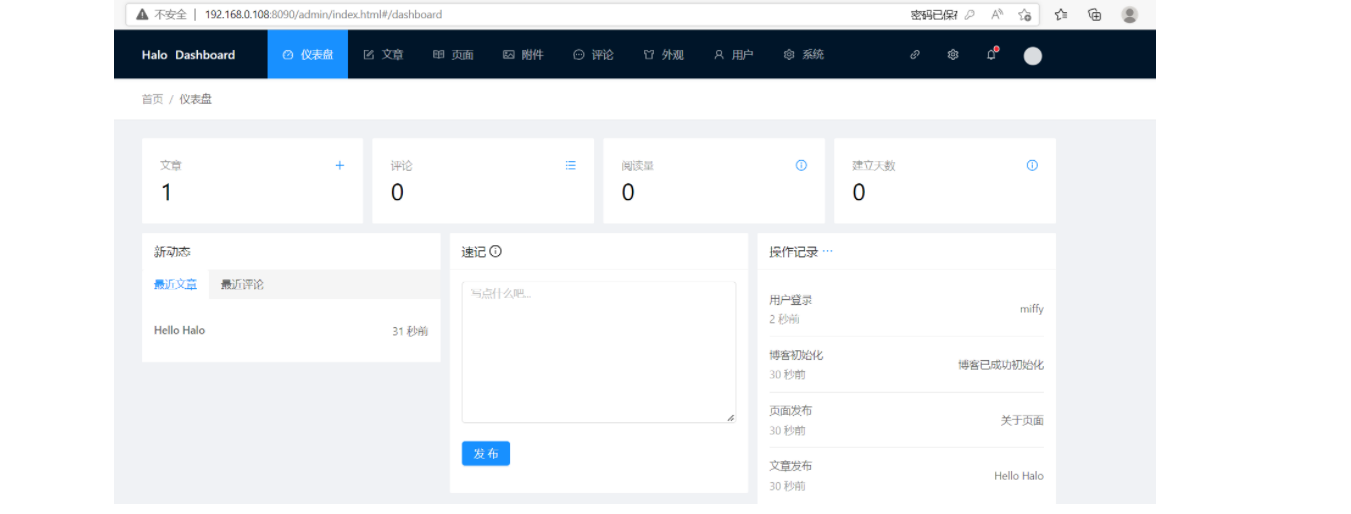Click the read aloud icon in address bar
This screenshot has width=1351, height=514.
pos(997,15)
